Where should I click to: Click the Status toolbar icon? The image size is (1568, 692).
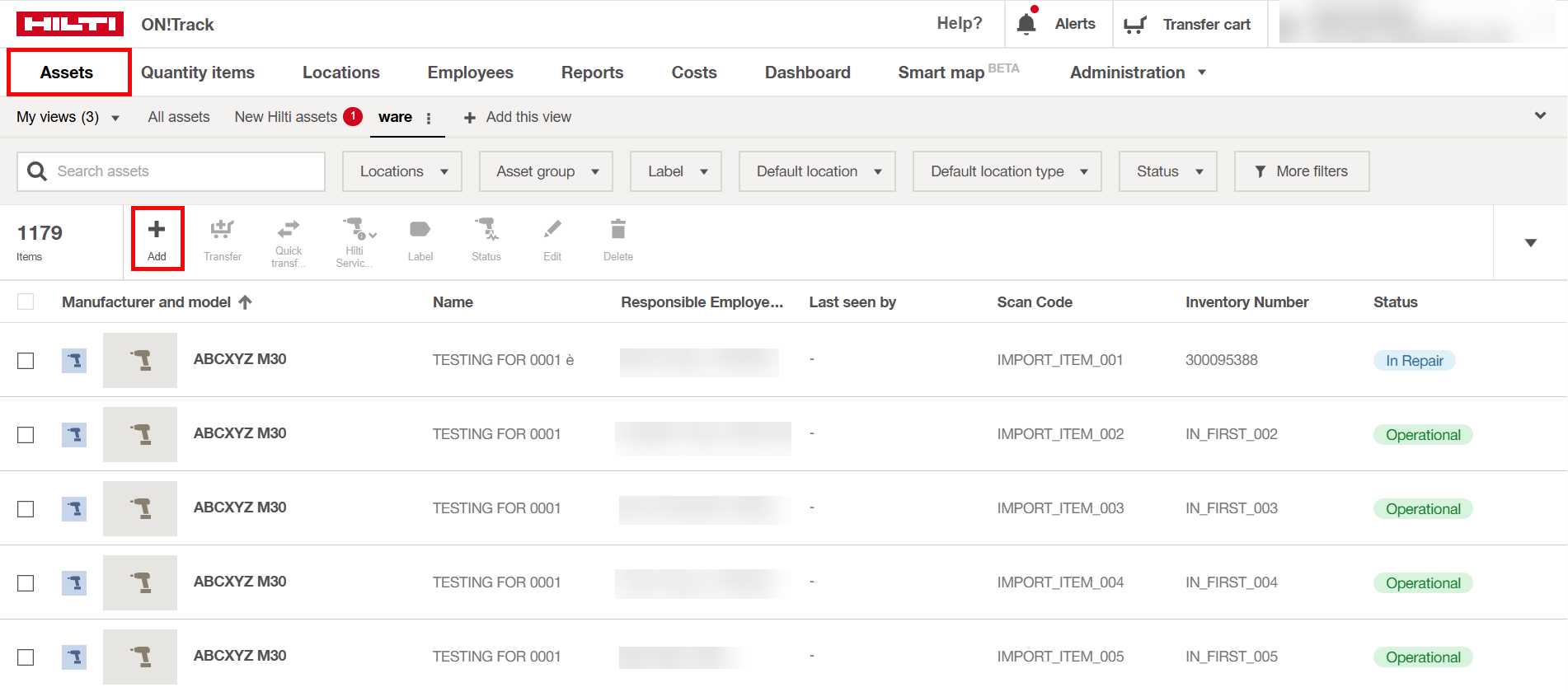pos(486,229)
